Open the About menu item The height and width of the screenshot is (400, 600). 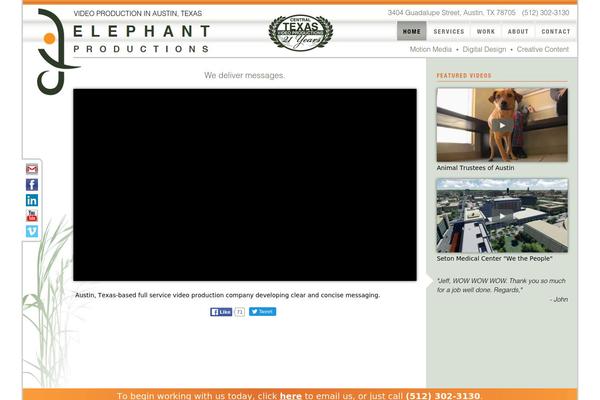point(518,31)
